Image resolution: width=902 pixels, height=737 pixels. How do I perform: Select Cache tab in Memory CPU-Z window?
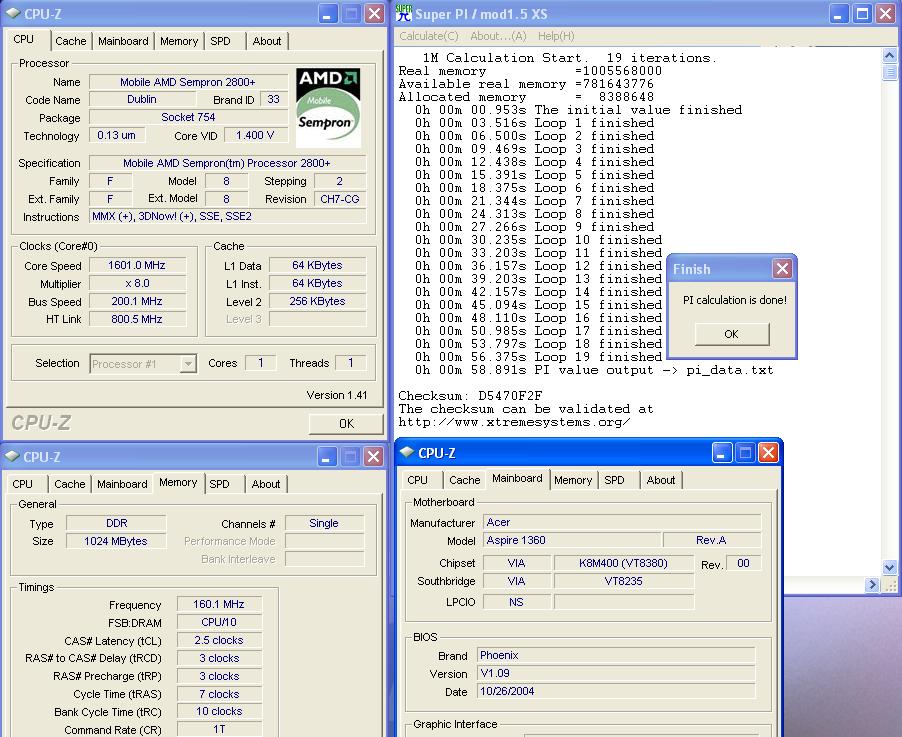70,484
